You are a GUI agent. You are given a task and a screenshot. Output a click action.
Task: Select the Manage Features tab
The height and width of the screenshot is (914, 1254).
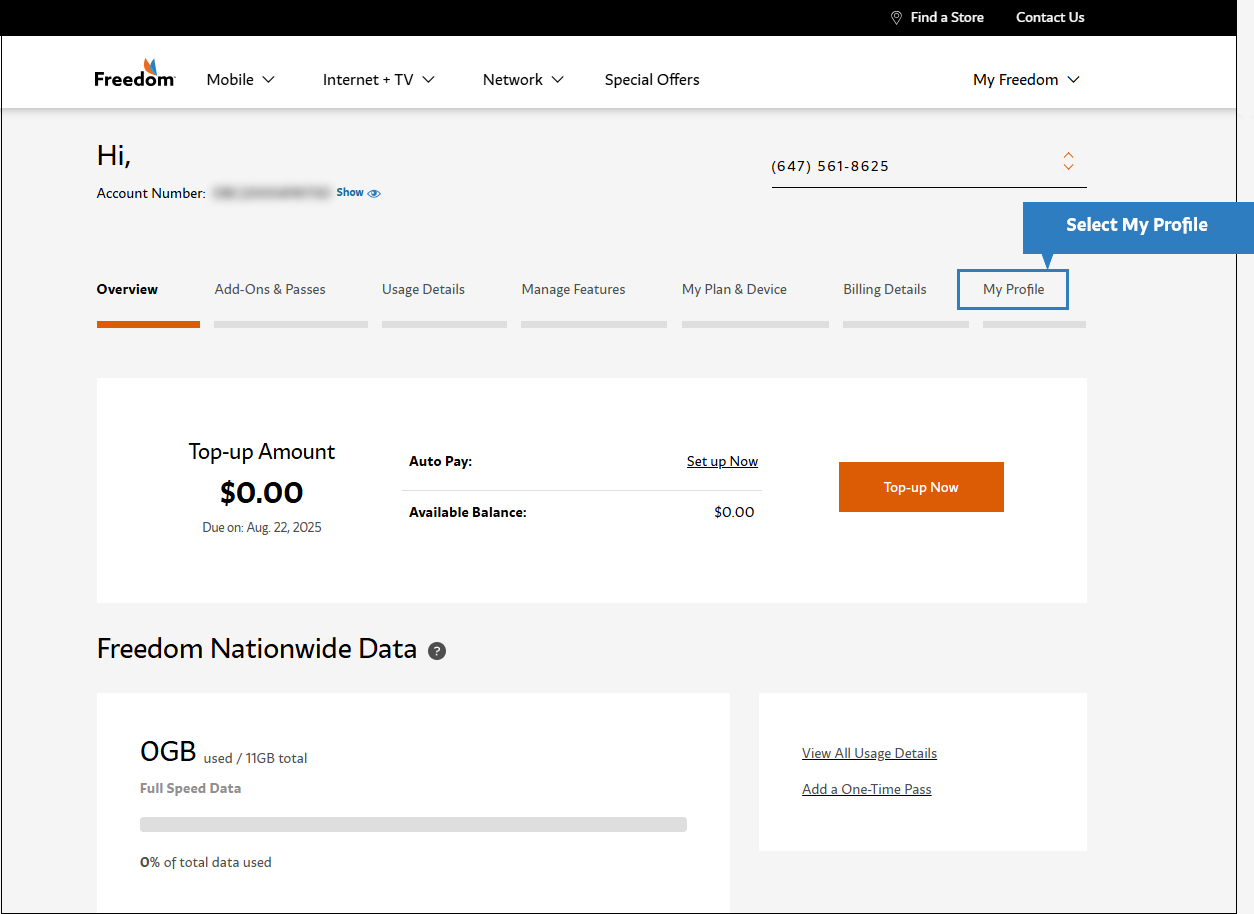(x=573, y=289)
